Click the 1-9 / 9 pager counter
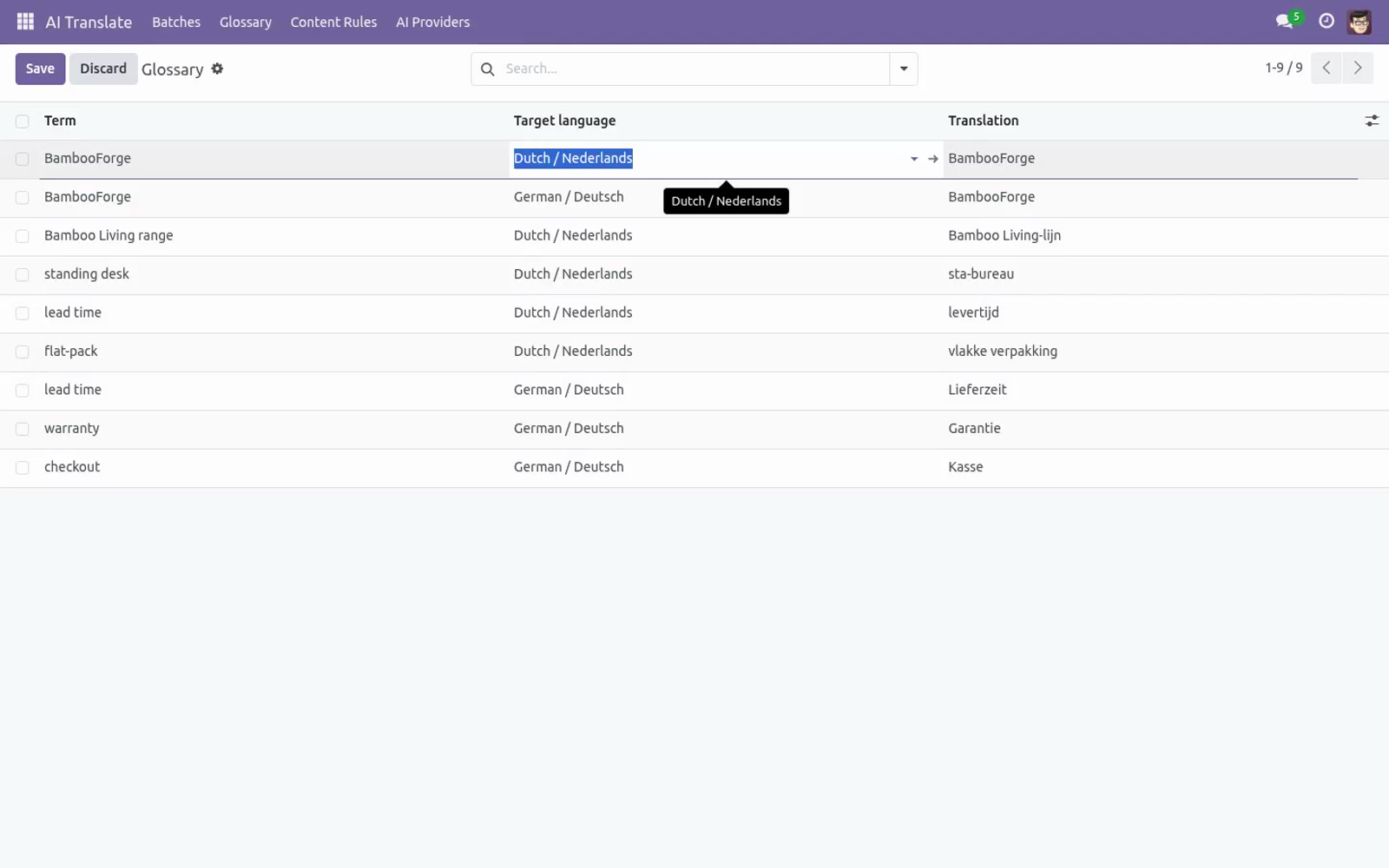The image size is (1389, 868). [1283, 68]
